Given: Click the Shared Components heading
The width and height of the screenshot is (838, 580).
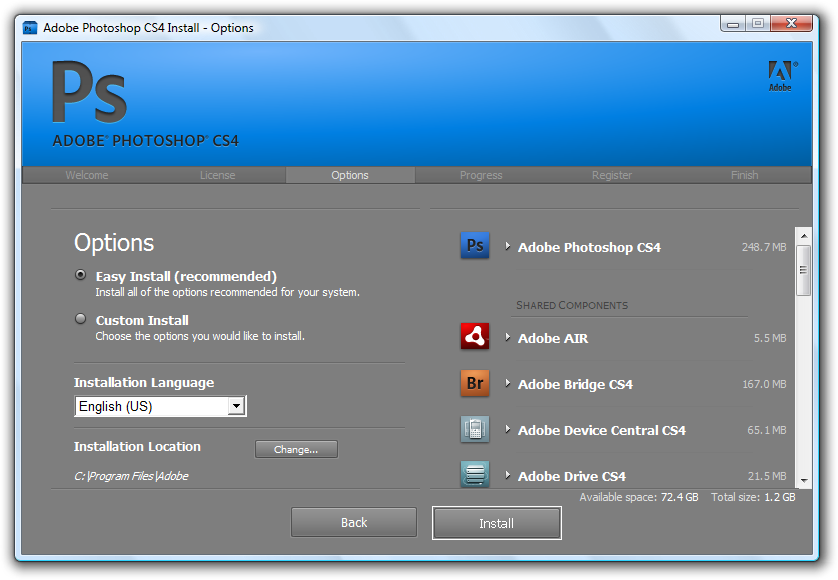Looking at the screenshot, I should tap(572, 305).
